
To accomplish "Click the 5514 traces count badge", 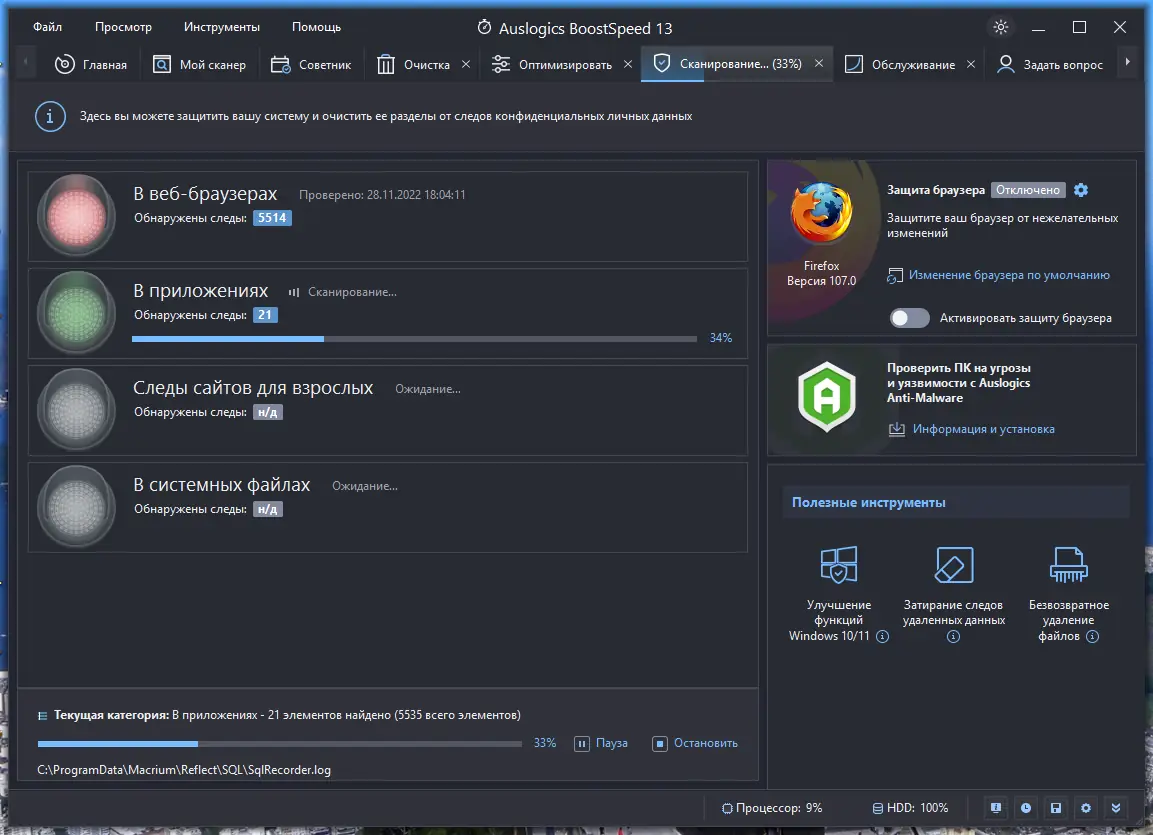I will coord(272,218).
